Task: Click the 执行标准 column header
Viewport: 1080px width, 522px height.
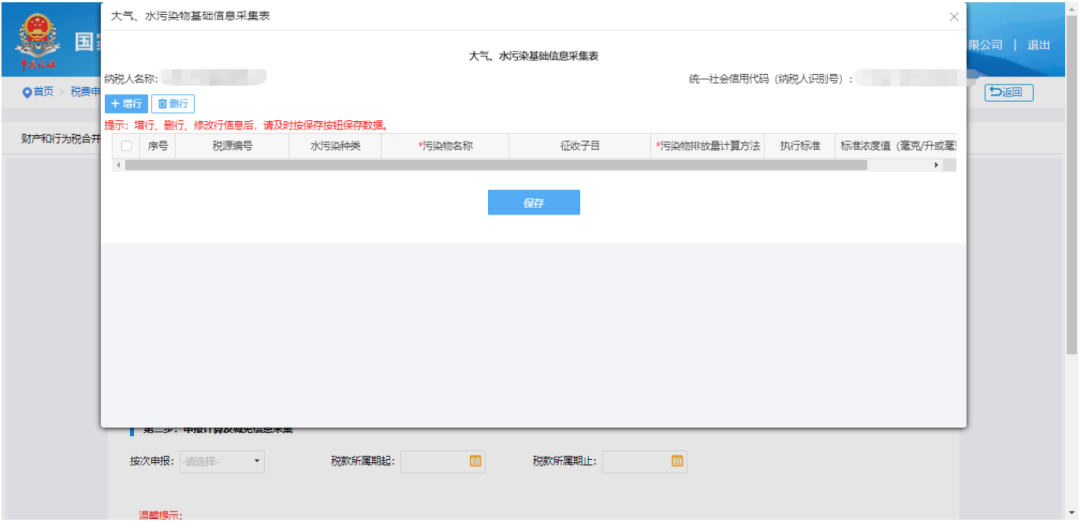Action: 800,146
